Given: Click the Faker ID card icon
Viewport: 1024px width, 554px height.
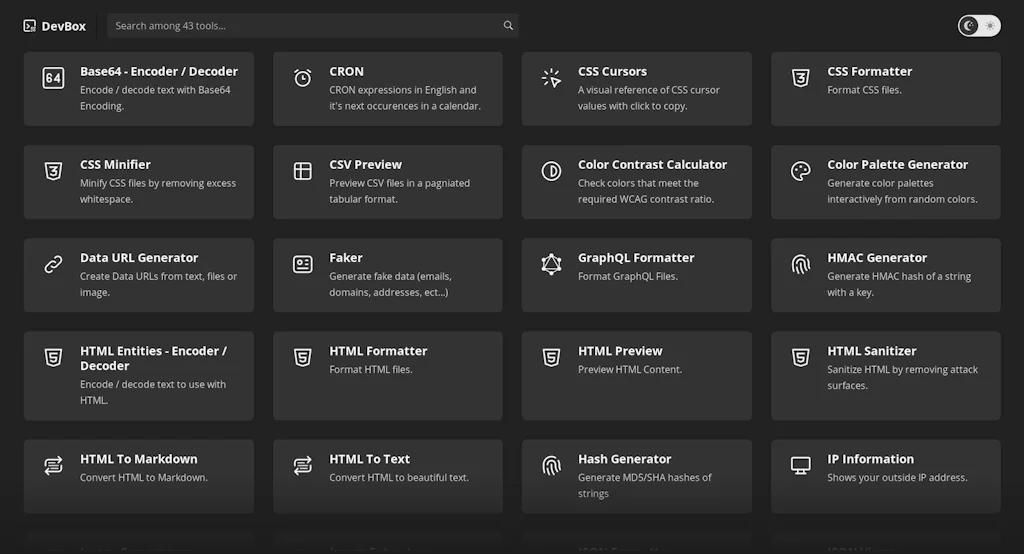Looking at the screenshot, I should tap(302, 264).
